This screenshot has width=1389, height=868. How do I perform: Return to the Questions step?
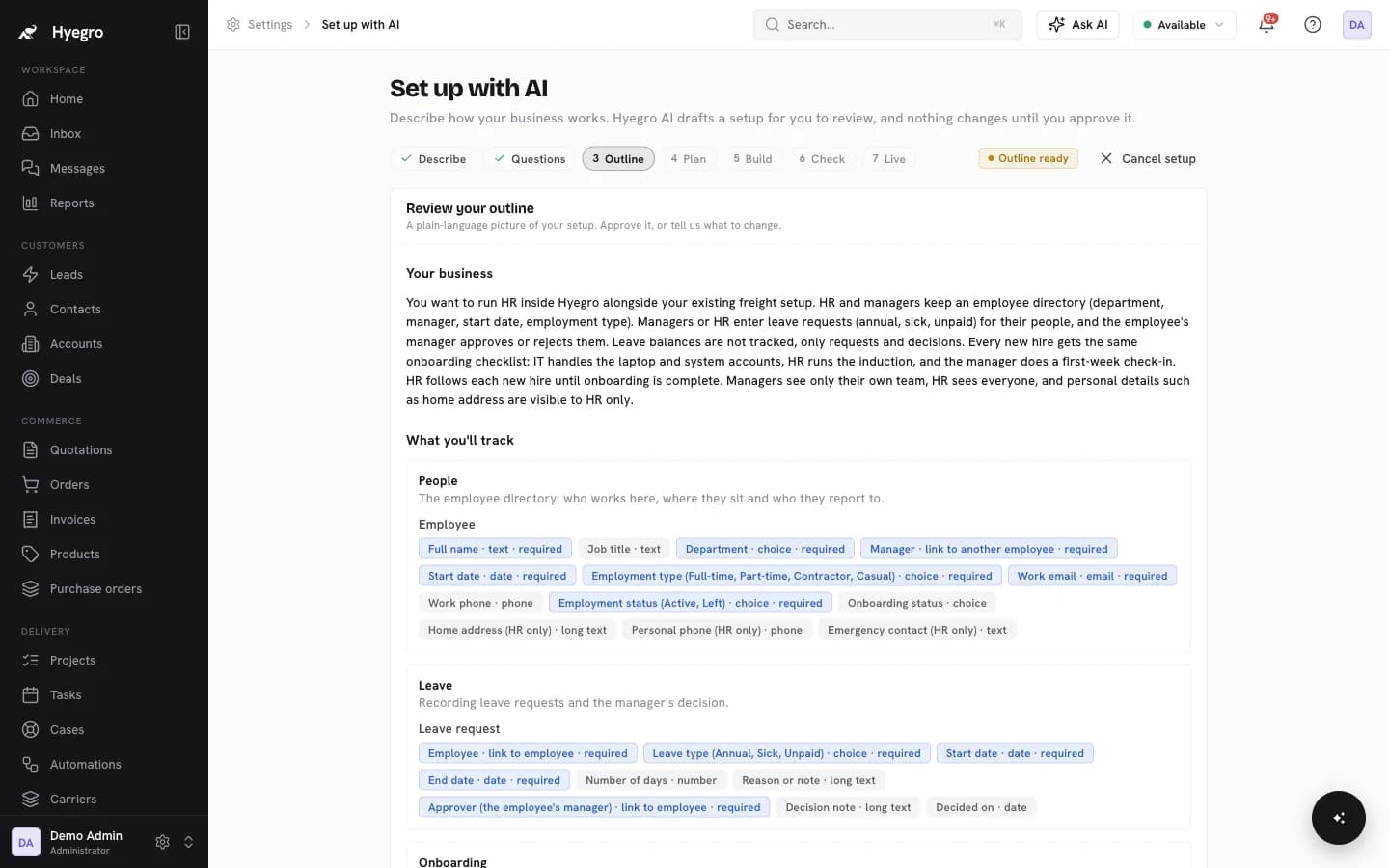tap(530, 158)
